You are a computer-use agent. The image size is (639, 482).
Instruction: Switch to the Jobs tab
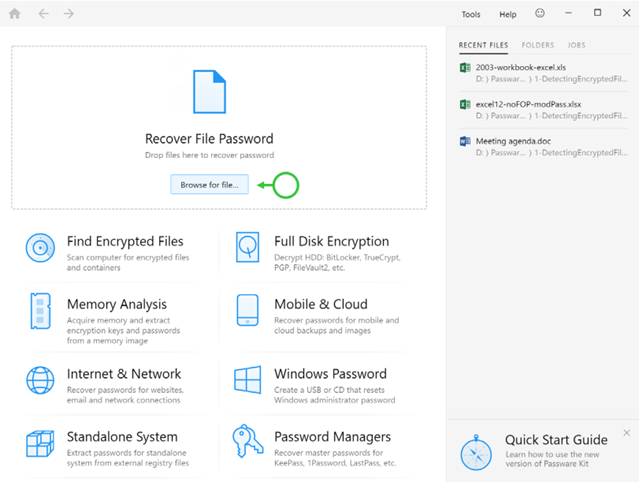576,45
